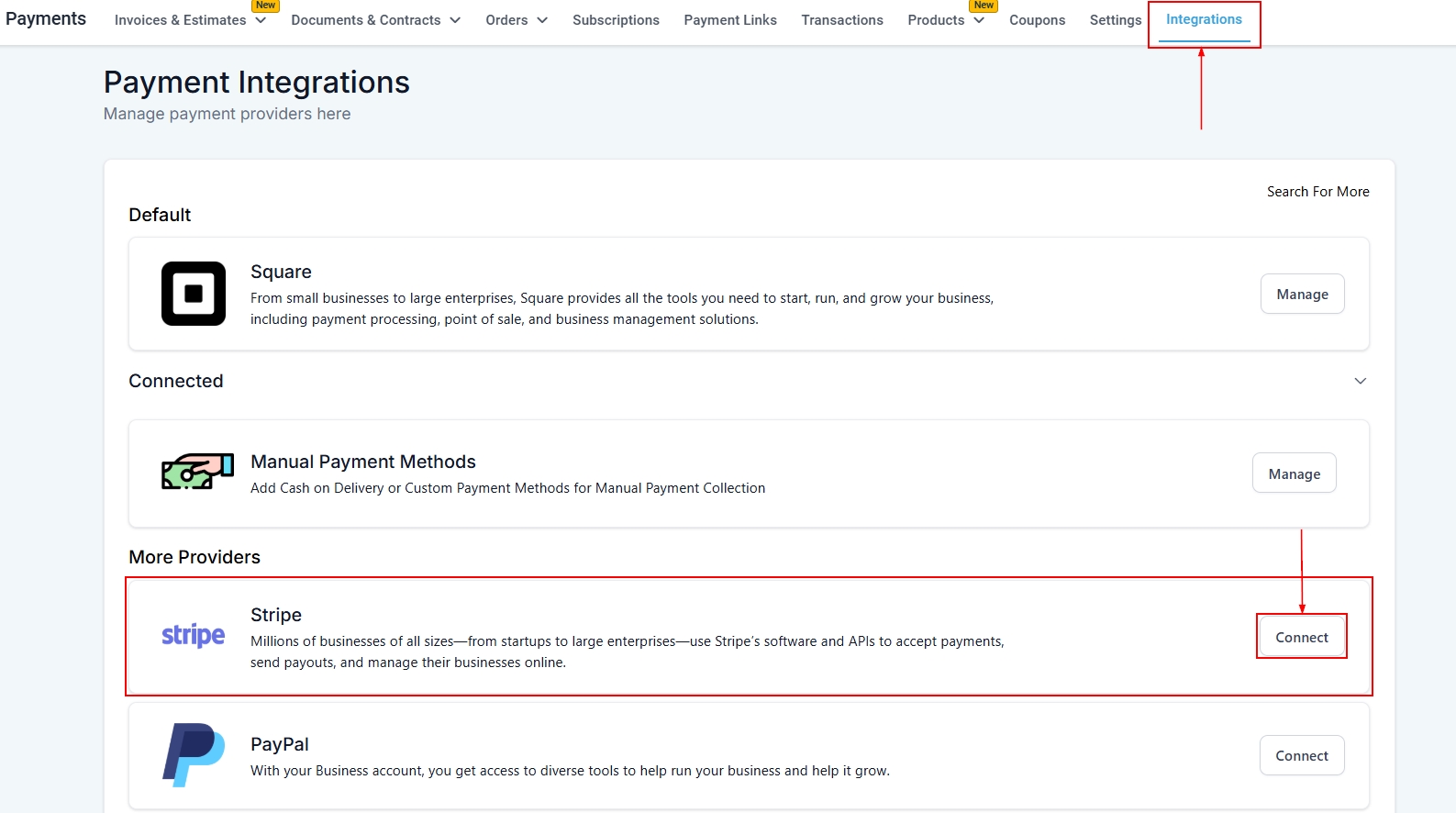Screen dimensions: 1456x813
Task: Navigate to the Transactions tab
Action: [841, 20]
